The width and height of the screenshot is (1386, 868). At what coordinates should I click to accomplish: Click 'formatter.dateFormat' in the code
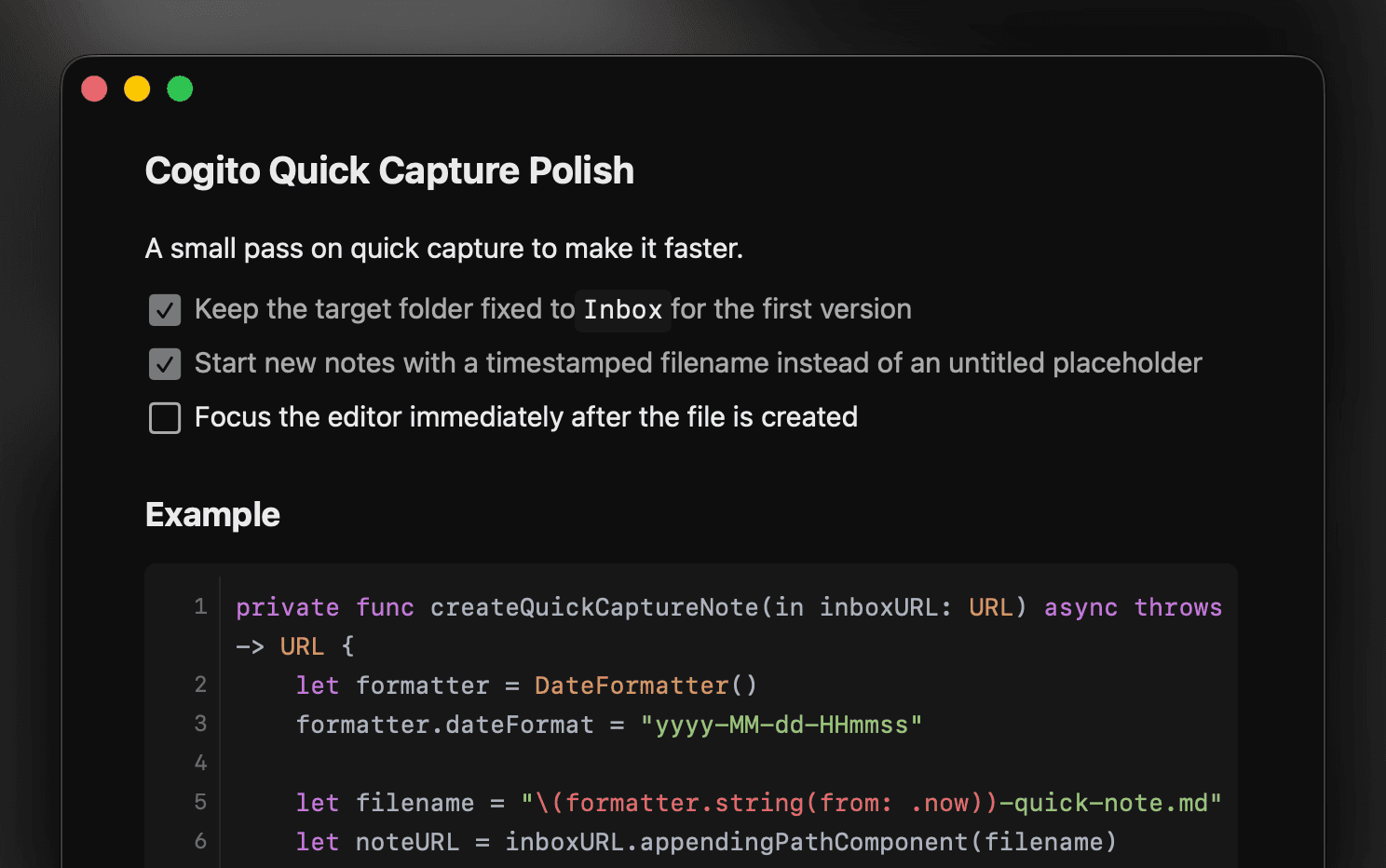coord(444,725)
